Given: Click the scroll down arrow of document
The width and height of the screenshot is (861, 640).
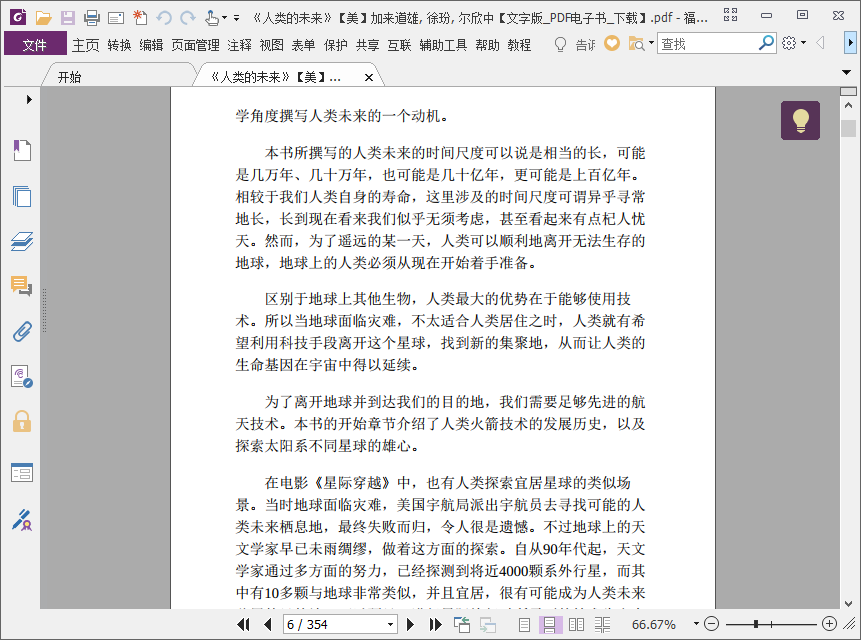Looking at the screenshot, I should (848, 603).
